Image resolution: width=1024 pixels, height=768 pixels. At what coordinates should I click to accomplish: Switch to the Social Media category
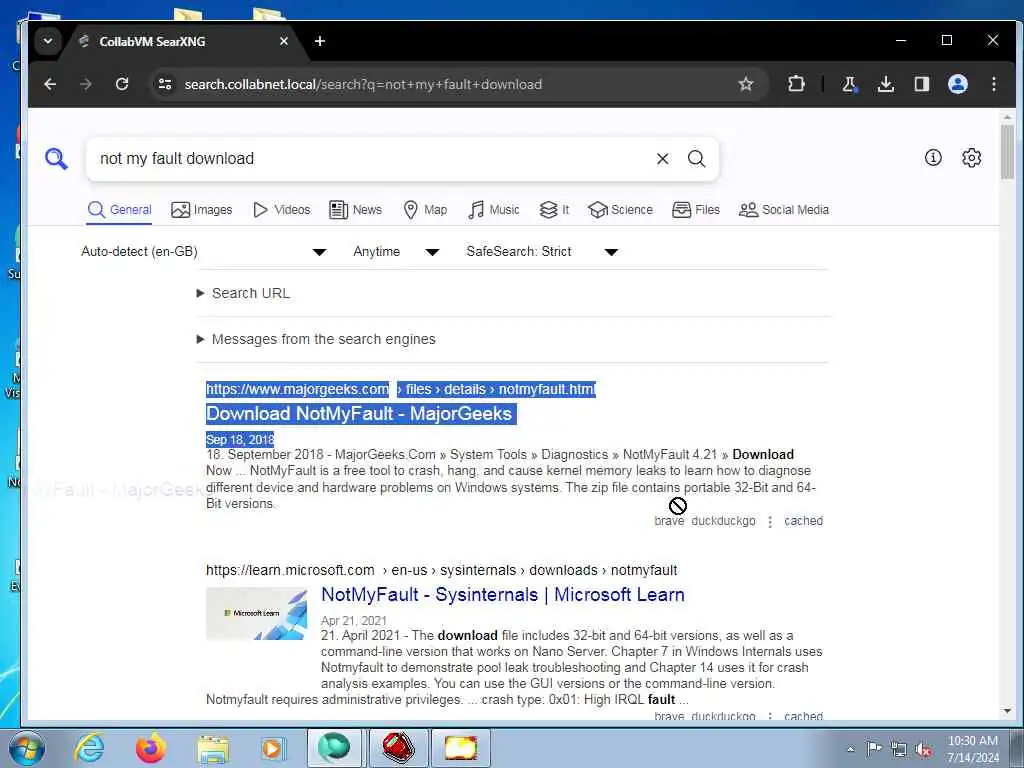tap(784, 210)
